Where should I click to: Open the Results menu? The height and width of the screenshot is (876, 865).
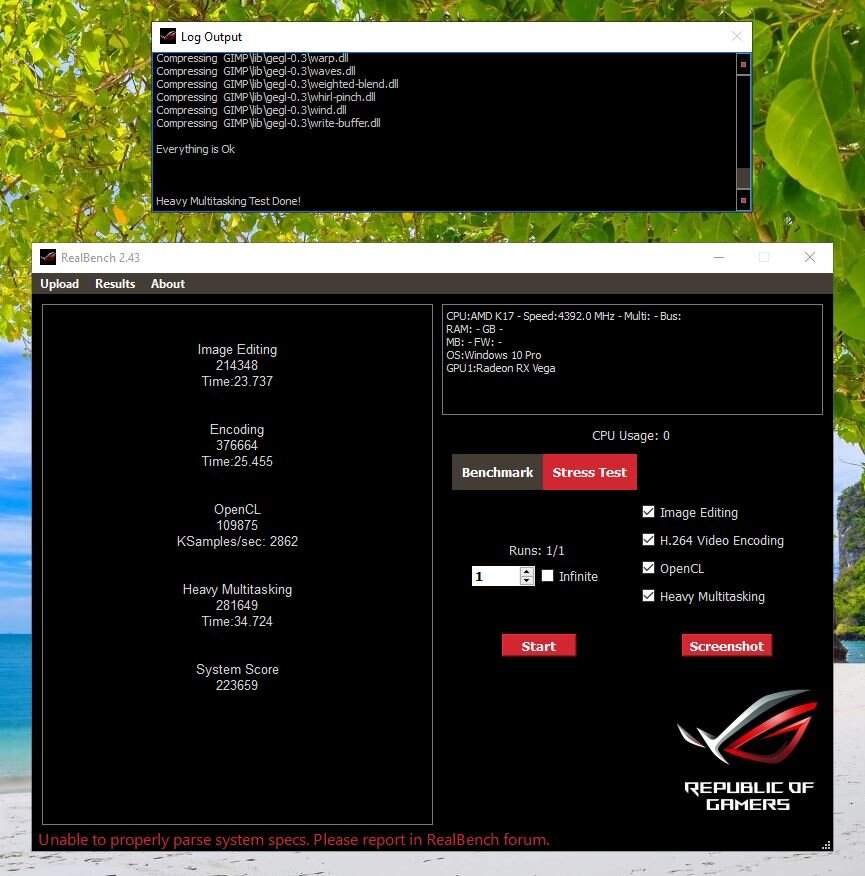coord(115,284)
